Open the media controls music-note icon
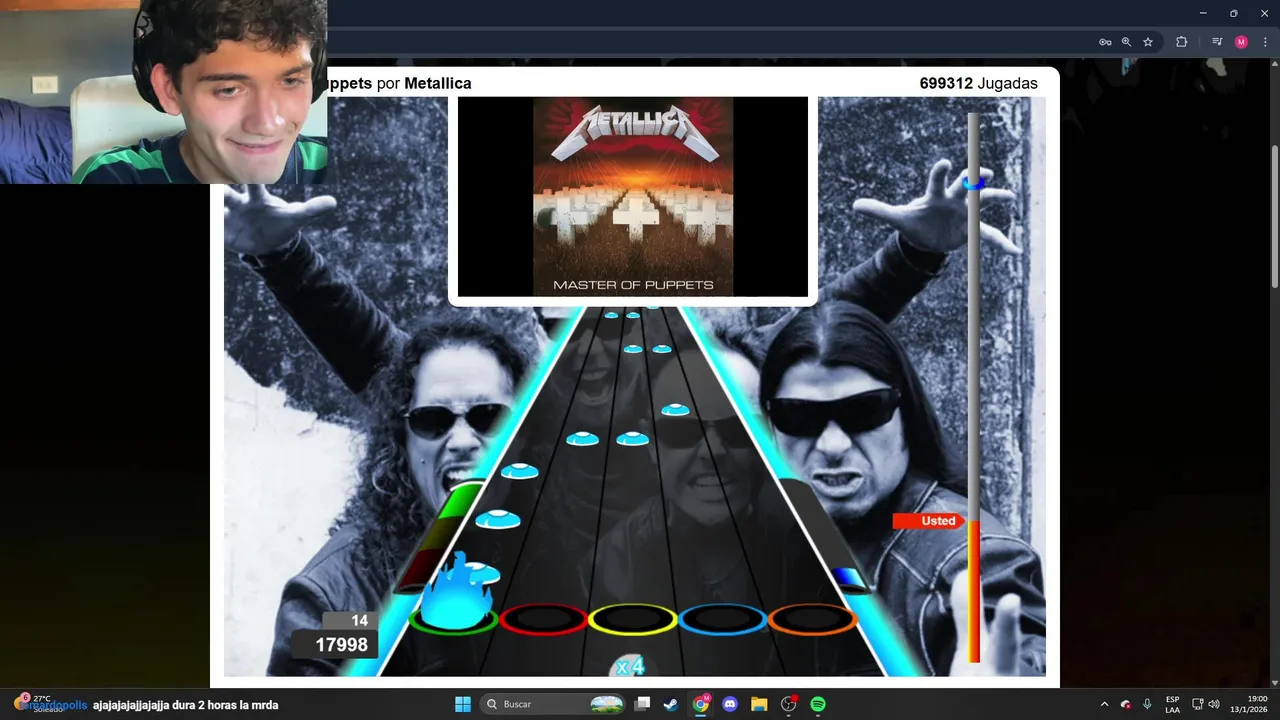Viewport: 1280px width, 720px height. pyautogui.click(x=1217, y=42)
